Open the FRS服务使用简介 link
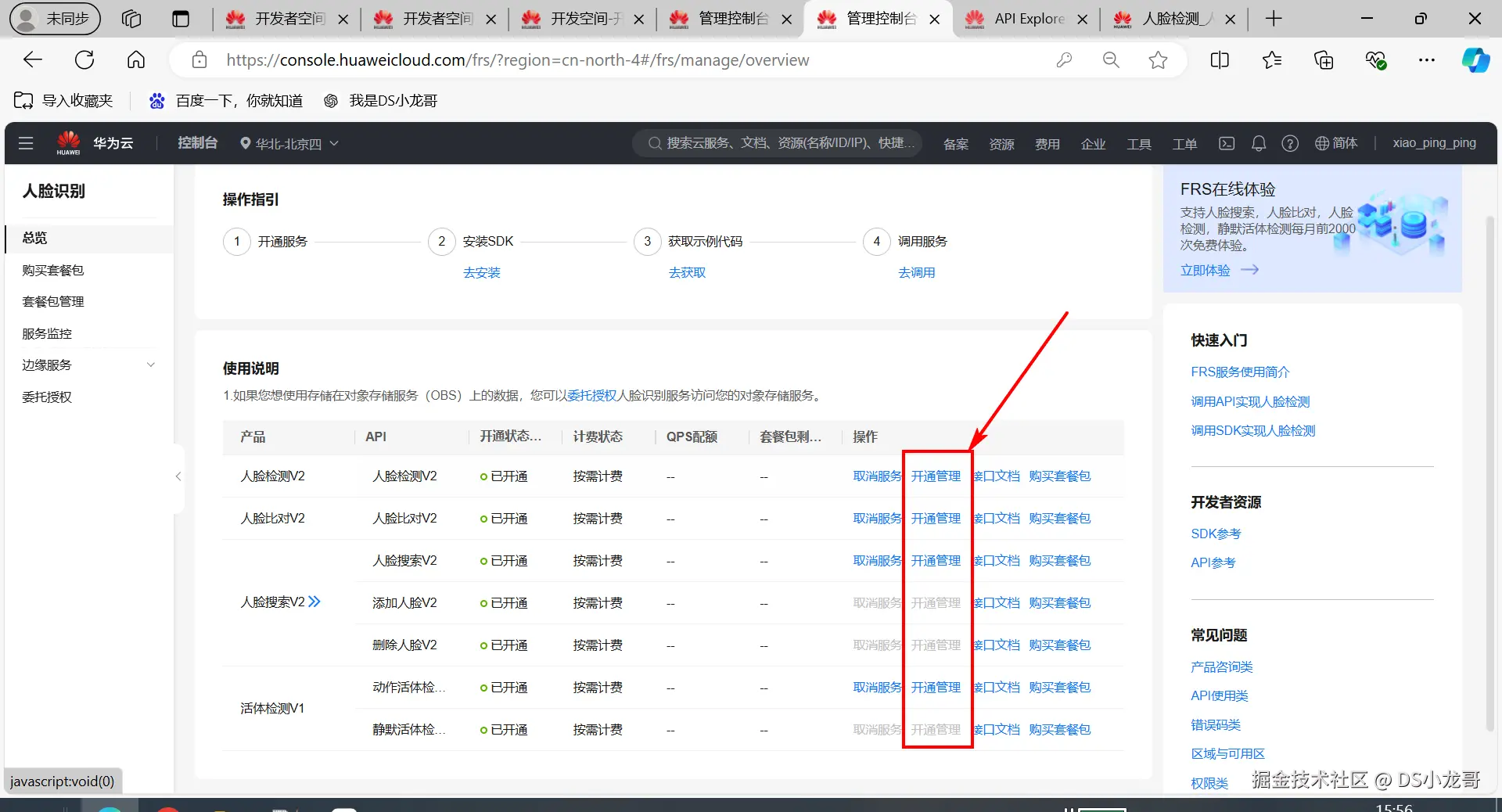The height and width of the screenshot is (812, 1502). 1240,372
